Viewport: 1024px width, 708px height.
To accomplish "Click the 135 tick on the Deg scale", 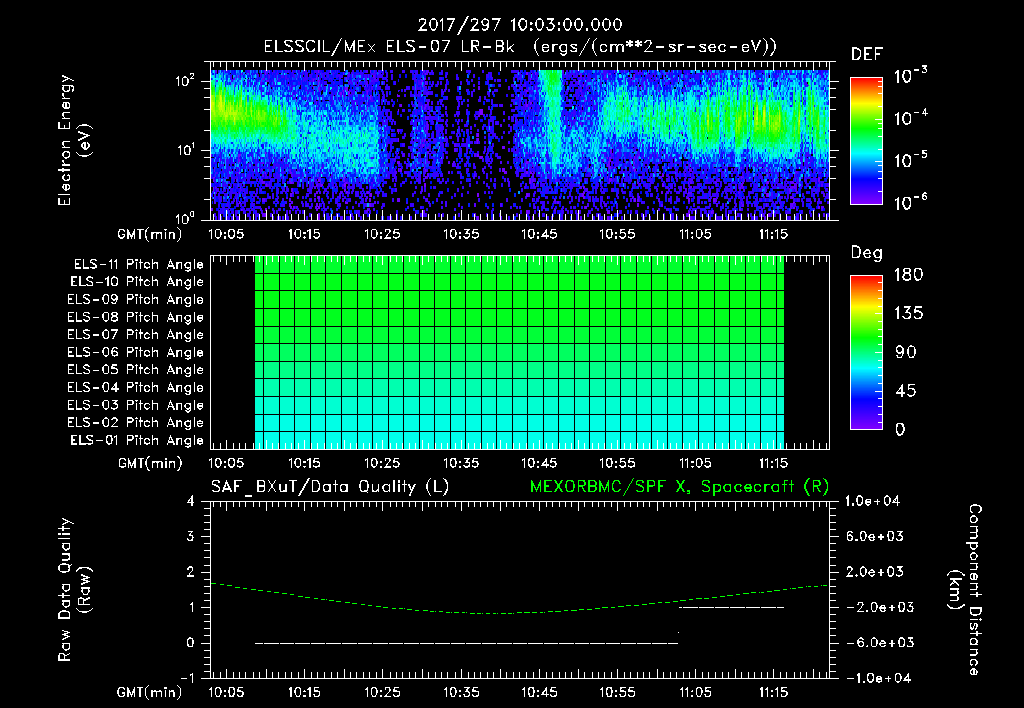I will (x=909, y=313).
